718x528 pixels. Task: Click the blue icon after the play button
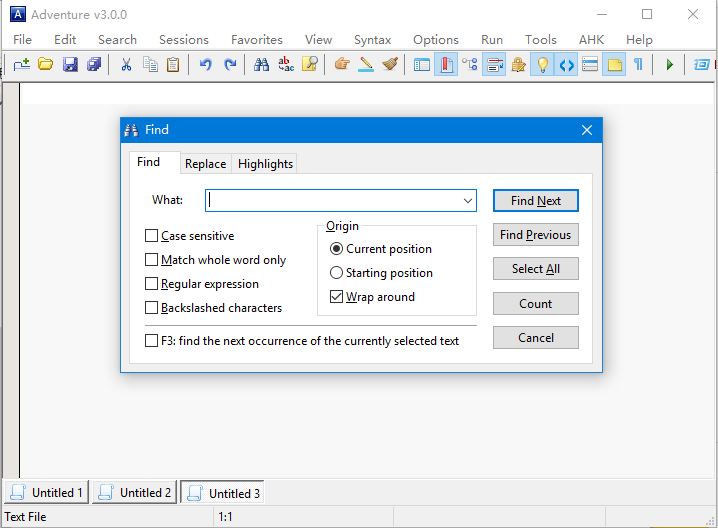pos(702,65)
